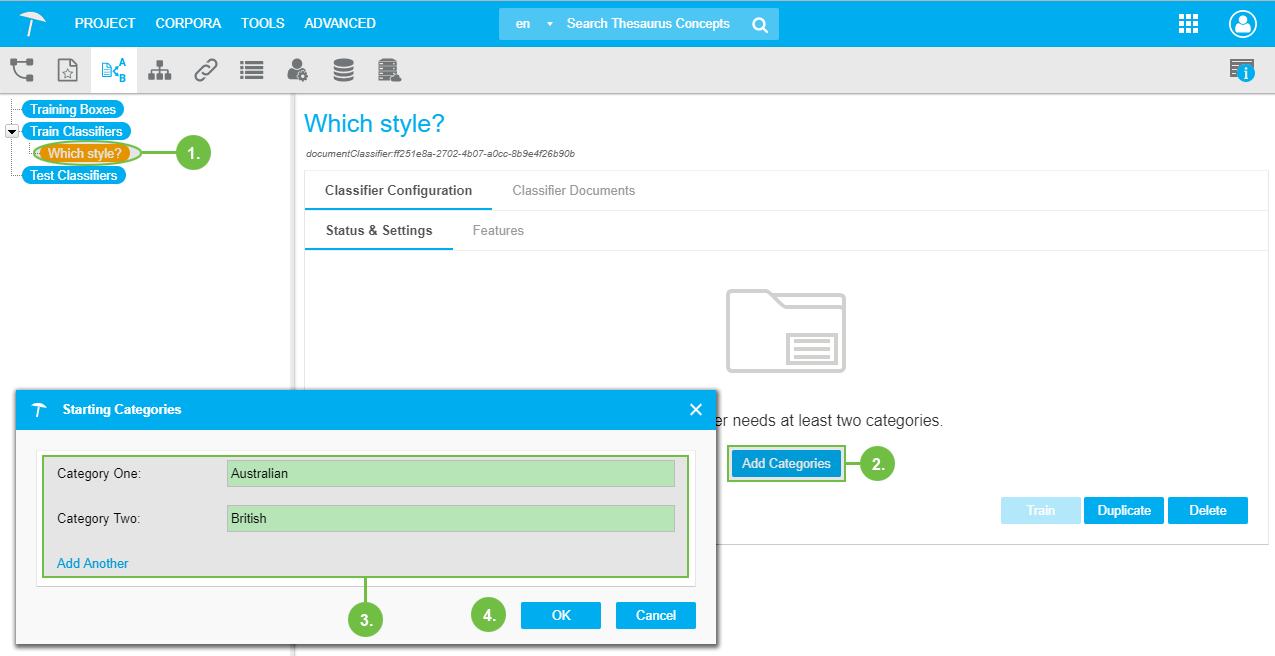
Task: Switch to the Features sub-tab
Action: coord(498,230)
